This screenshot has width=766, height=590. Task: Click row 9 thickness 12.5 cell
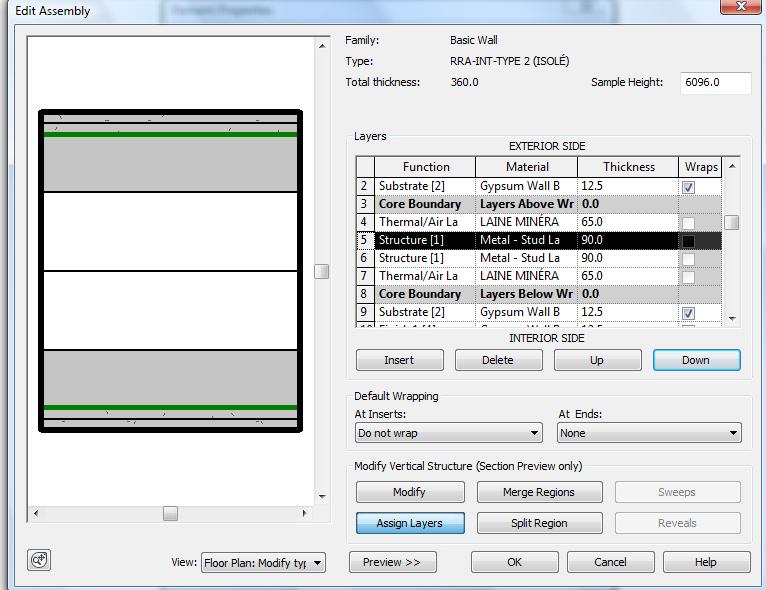coord(628,312)
